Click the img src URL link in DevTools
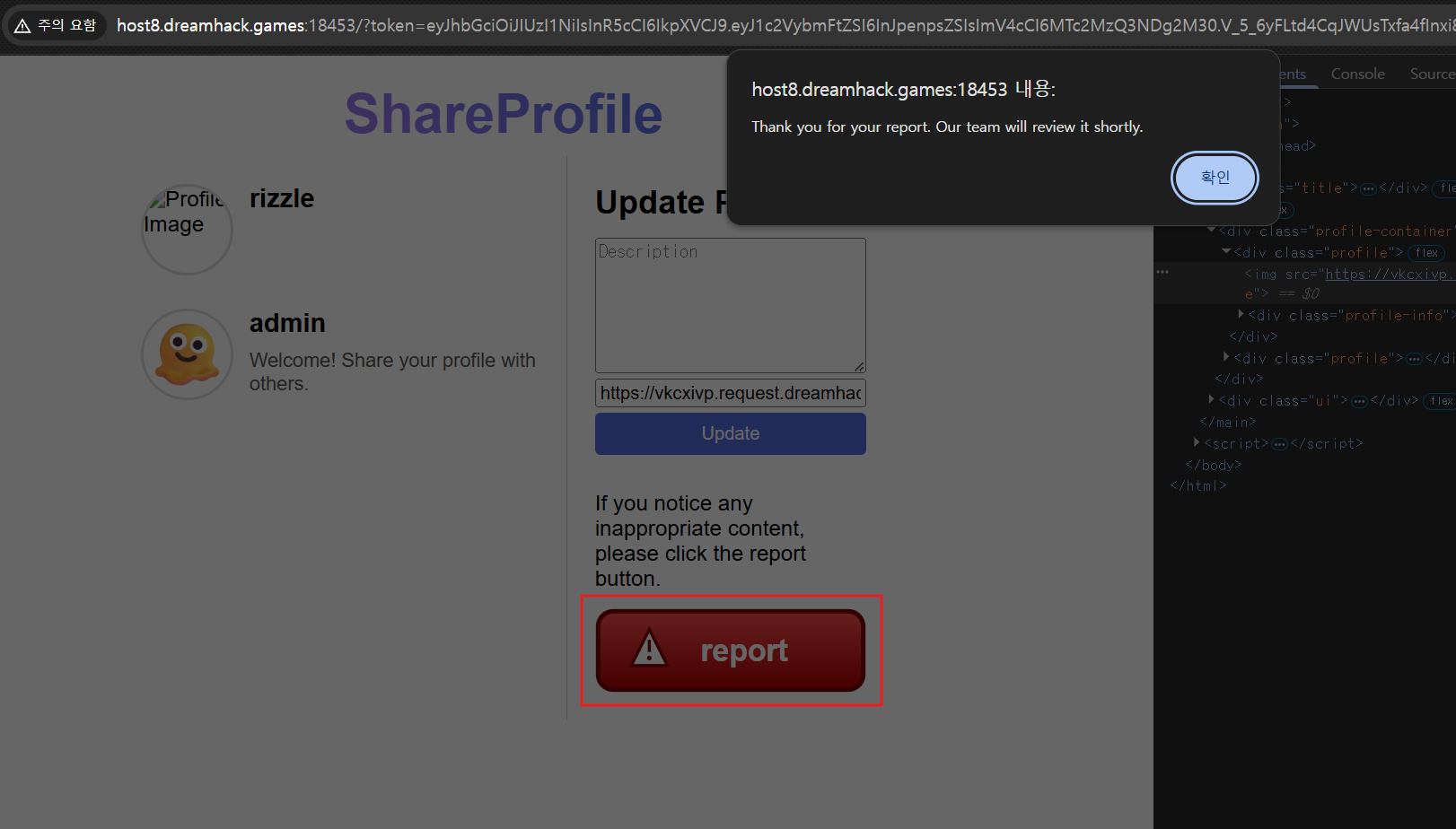 tap(1387, 275)
